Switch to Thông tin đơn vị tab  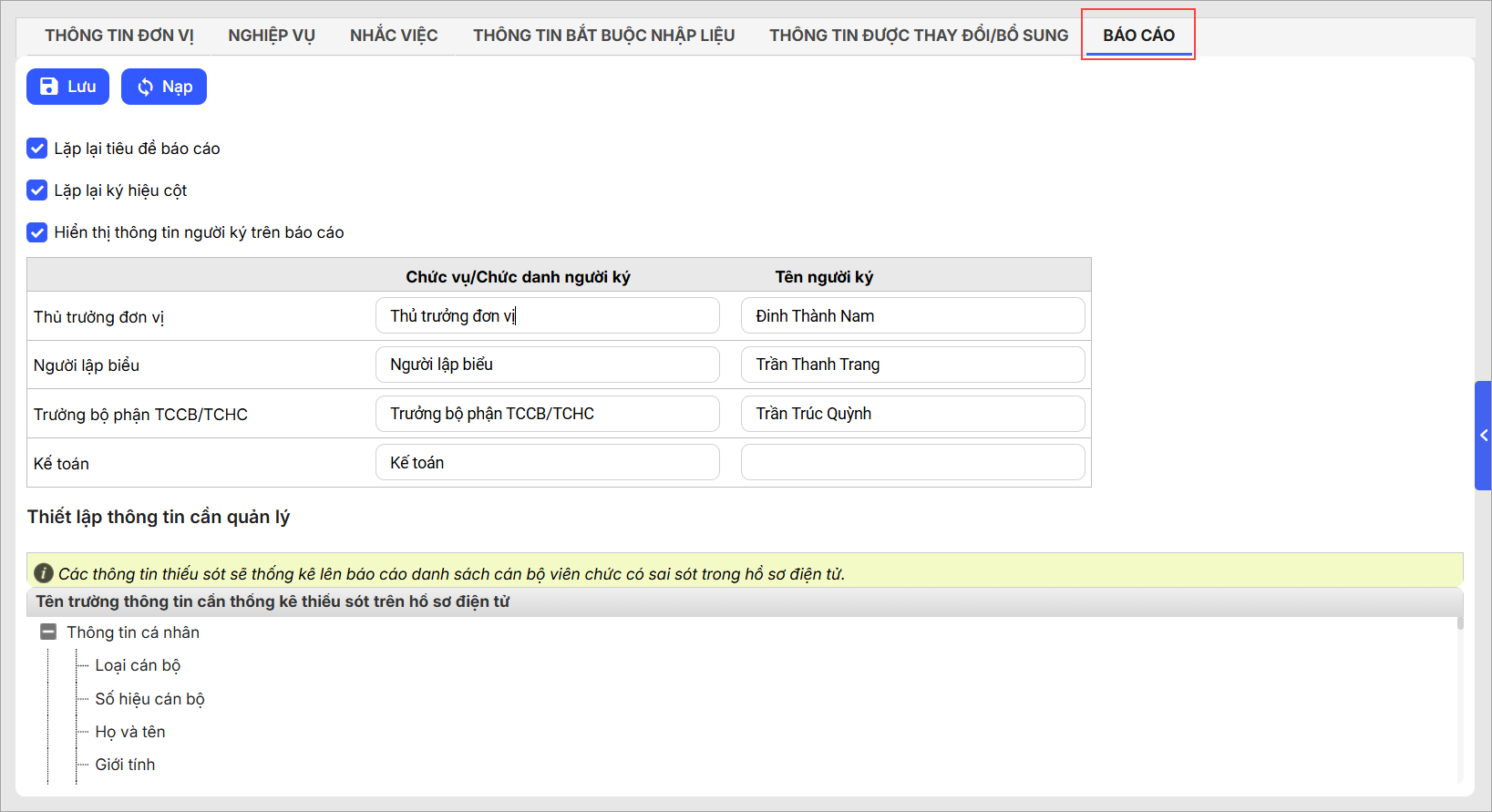point(119,36)
